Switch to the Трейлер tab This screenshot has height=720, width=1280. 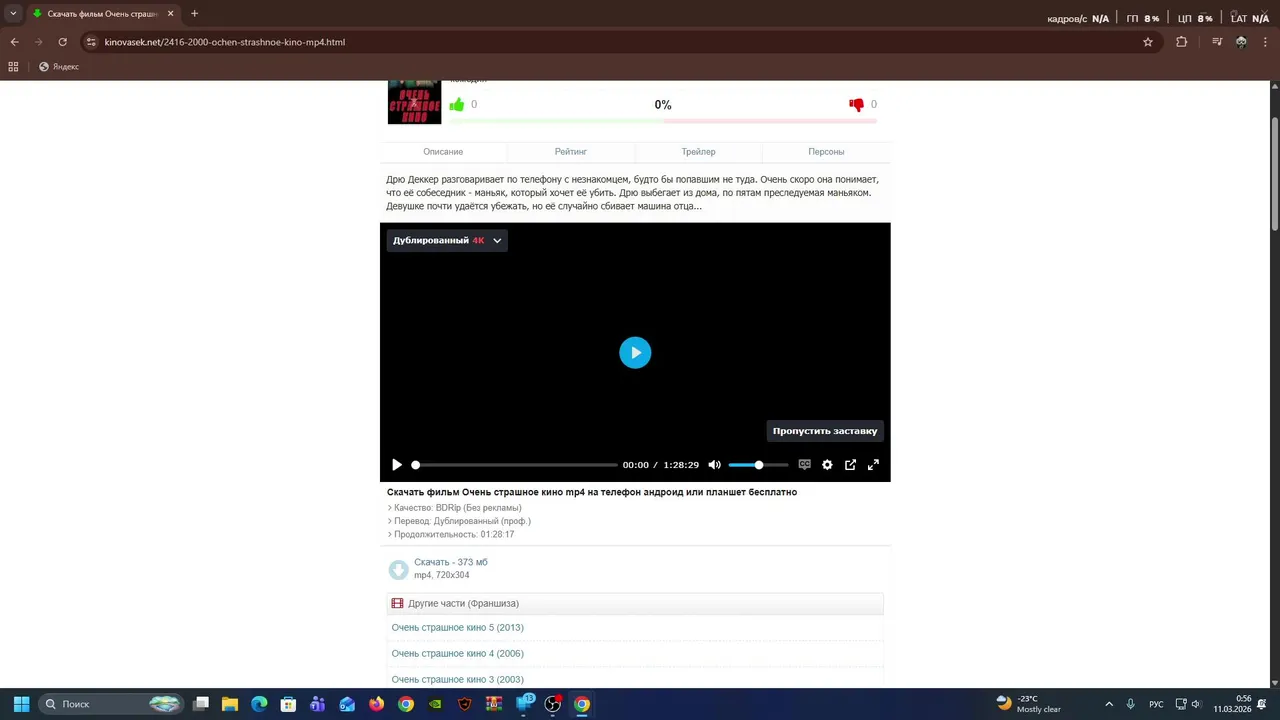coord(698,152)
